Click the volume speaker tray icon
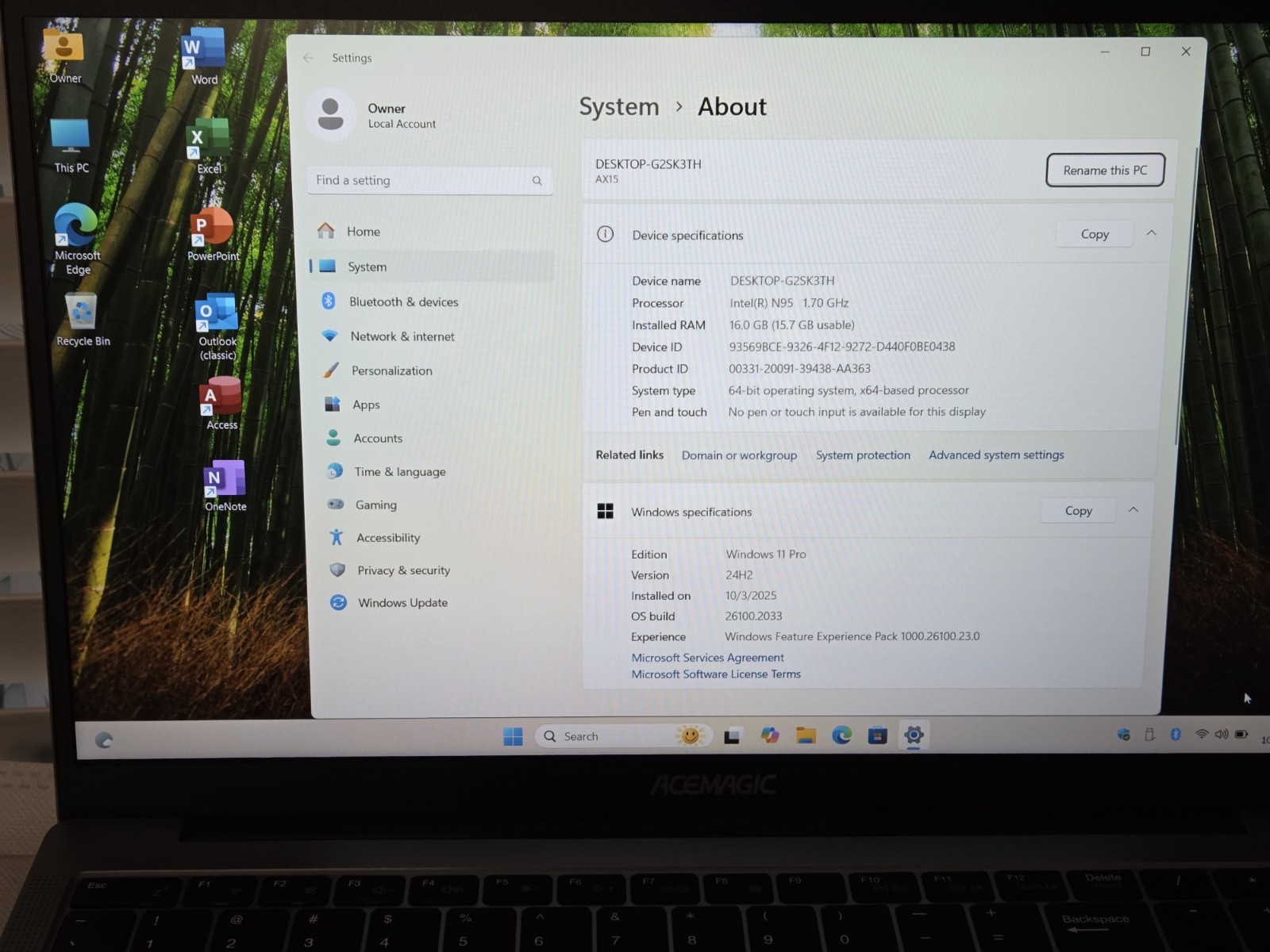 tap(1221, 735)
